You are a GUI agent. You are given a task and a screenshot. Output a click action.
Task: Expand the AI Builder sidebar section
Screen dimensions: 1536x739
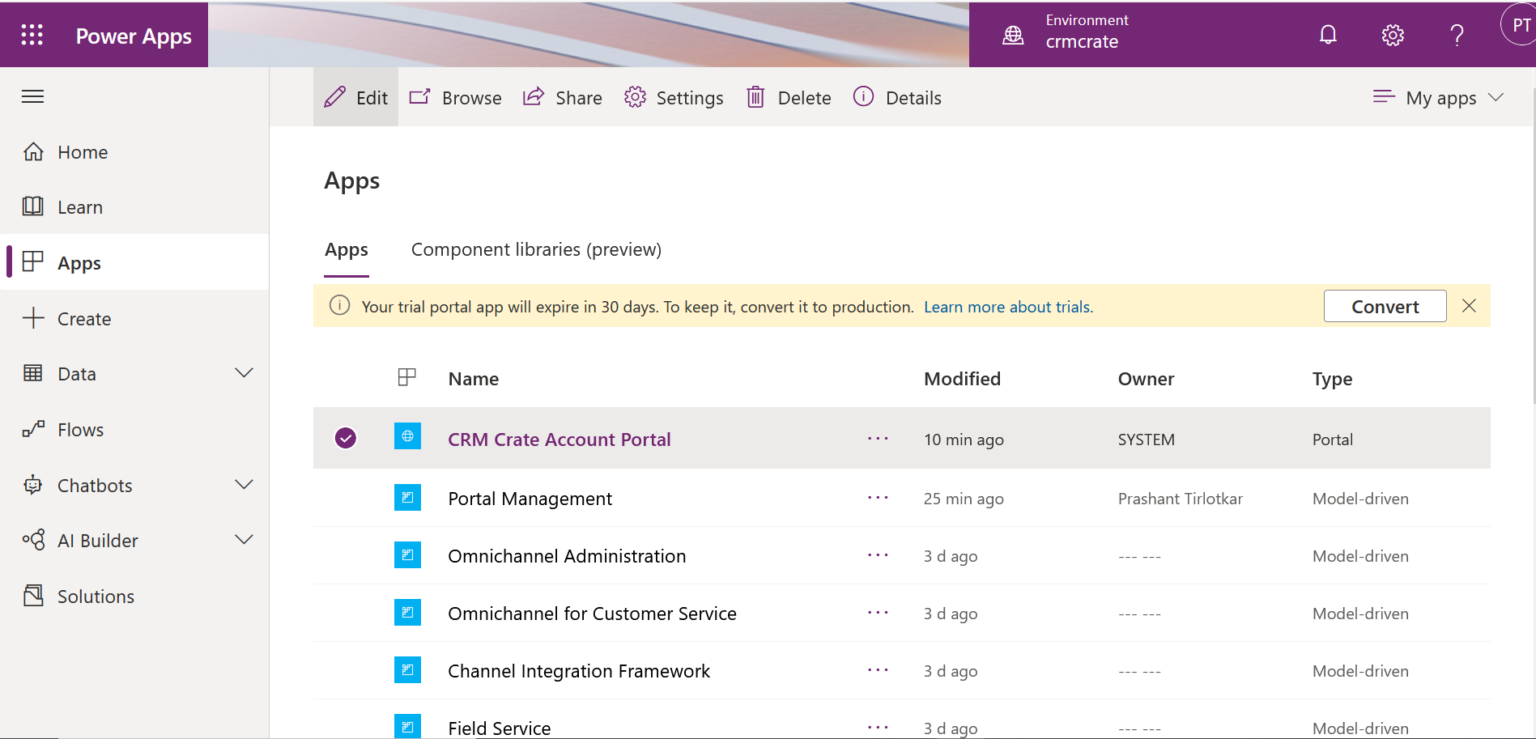(243, 540)
